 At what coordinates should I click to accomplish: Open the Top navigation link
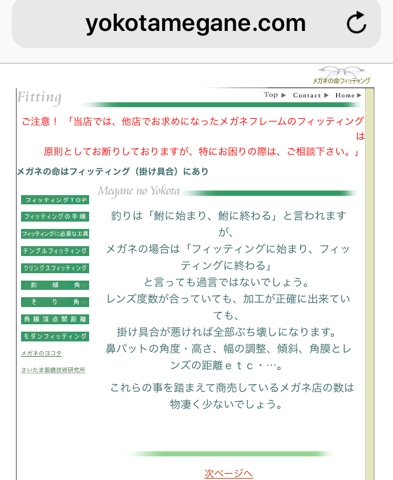(275, 95)
